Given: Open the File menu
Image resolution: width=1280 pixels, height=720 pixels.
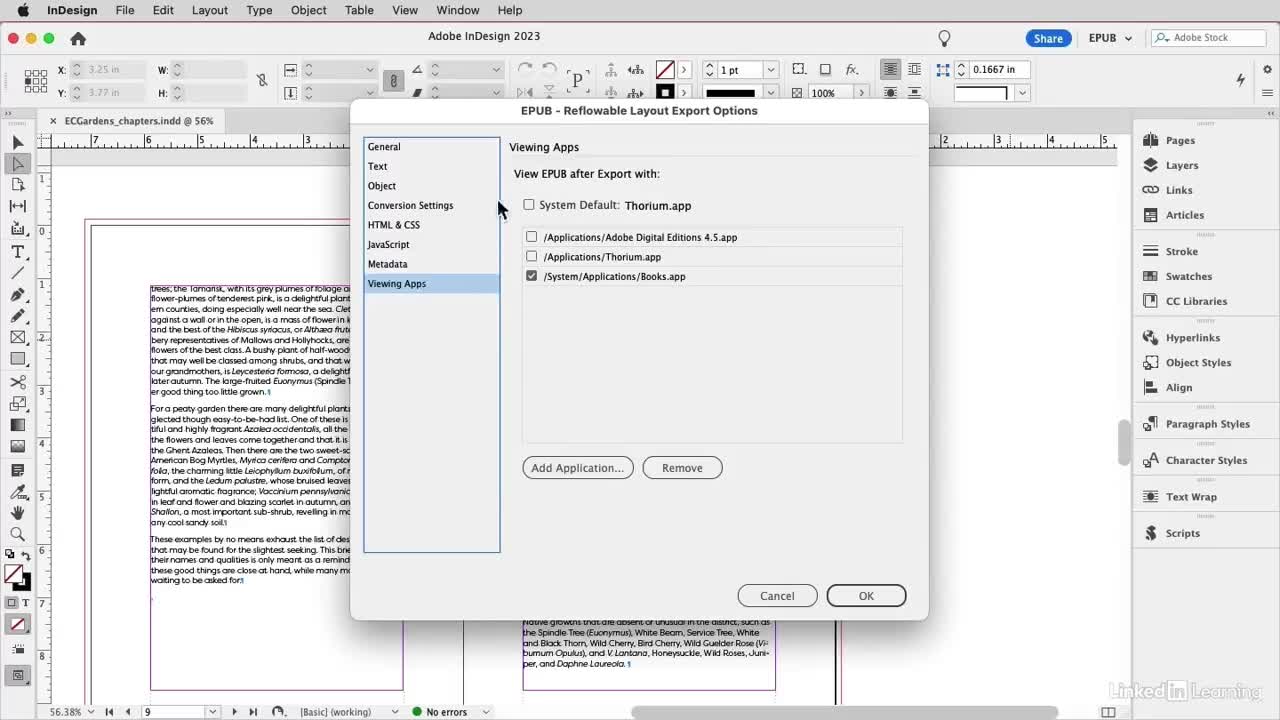Looking at the screenshot, I should (125, 10).
